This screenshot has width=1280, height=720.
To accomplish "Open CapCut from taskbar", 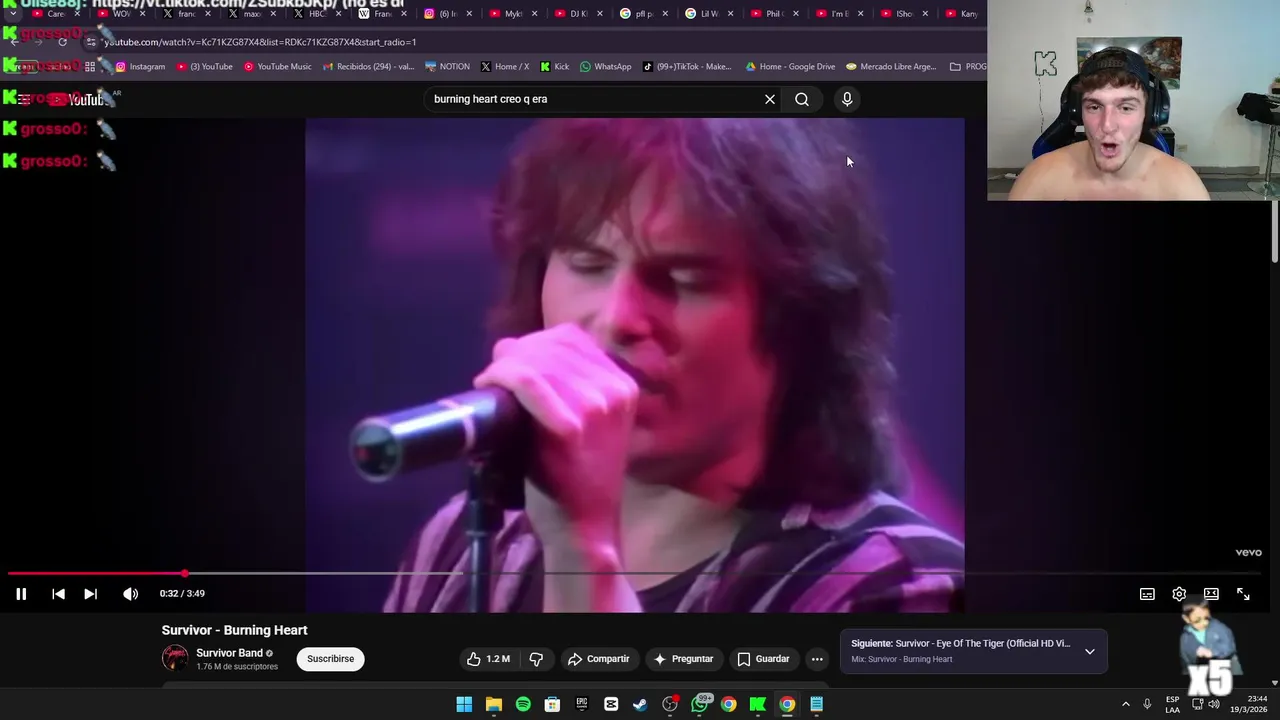I will point(611,704).
